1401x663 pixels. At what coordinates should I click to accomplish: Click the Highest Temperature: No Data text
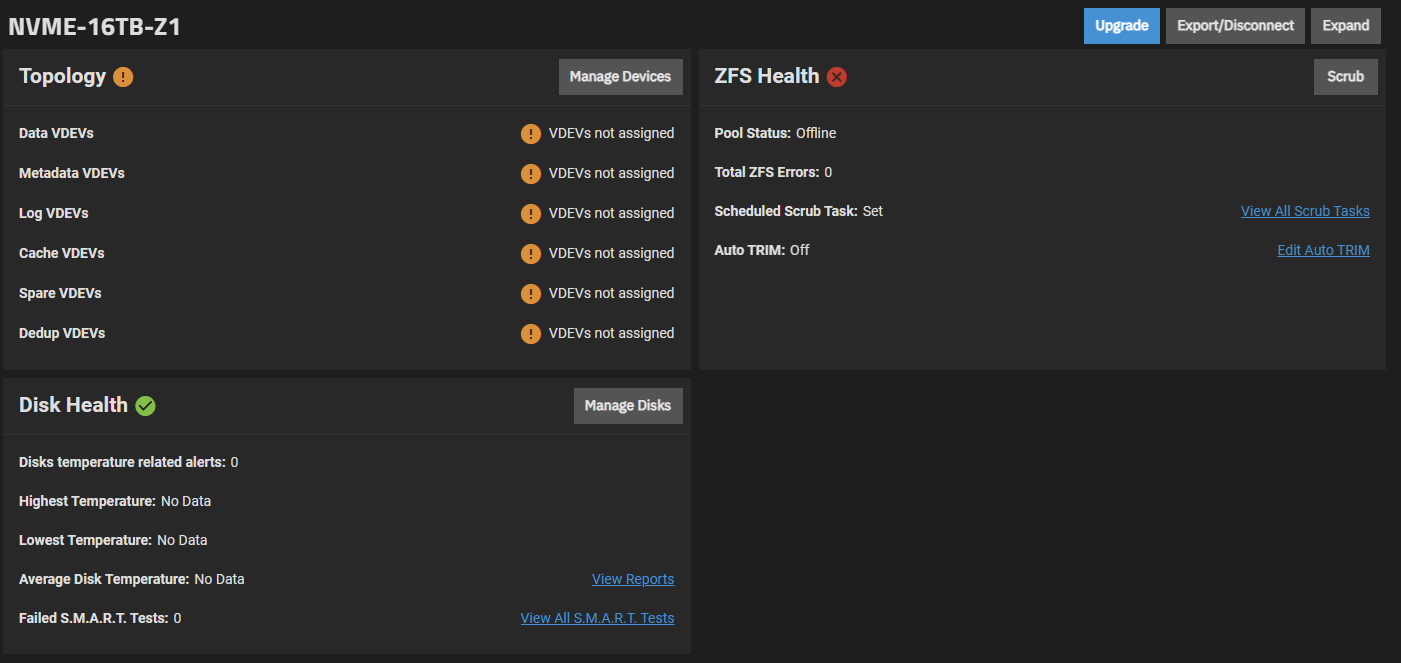tap(115, 501)
